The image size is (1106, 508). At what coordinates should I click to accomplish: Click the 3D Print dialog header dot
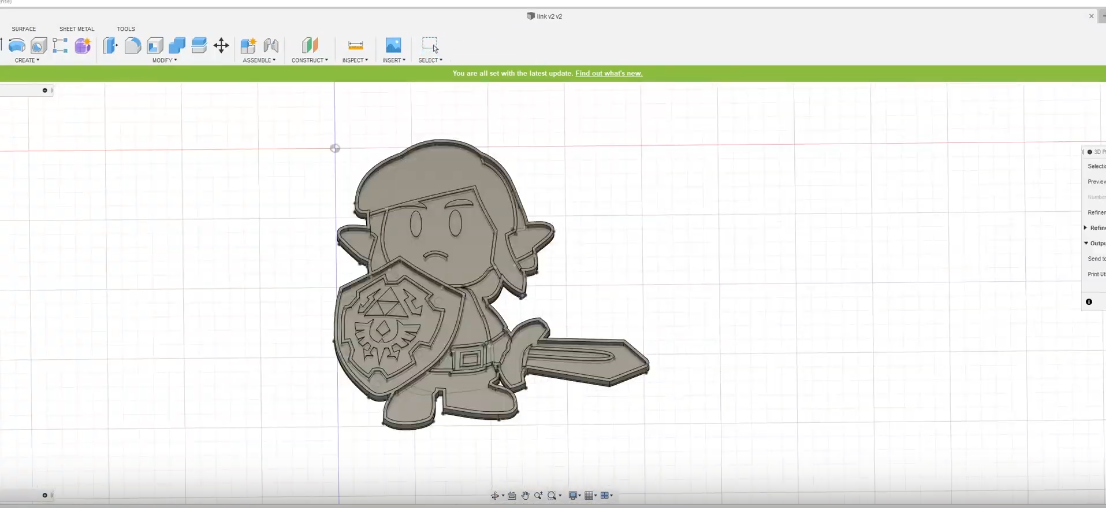pos(1089,152)
